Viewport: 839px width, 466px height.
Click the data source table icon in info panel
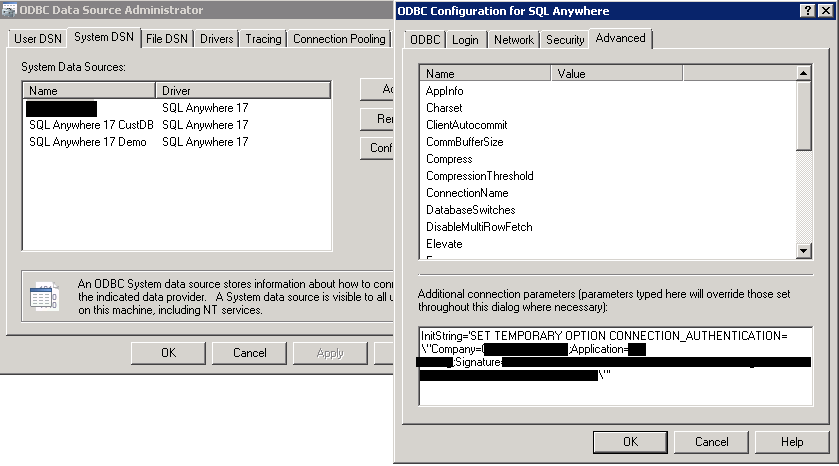(44, 296)
